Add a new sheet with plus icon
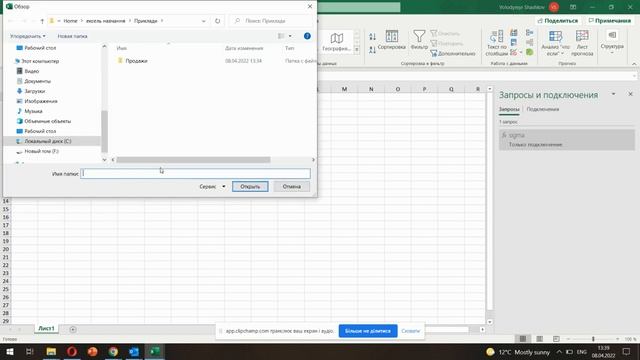Viewport: 640px width, 360px height. [x=73, y=329]
